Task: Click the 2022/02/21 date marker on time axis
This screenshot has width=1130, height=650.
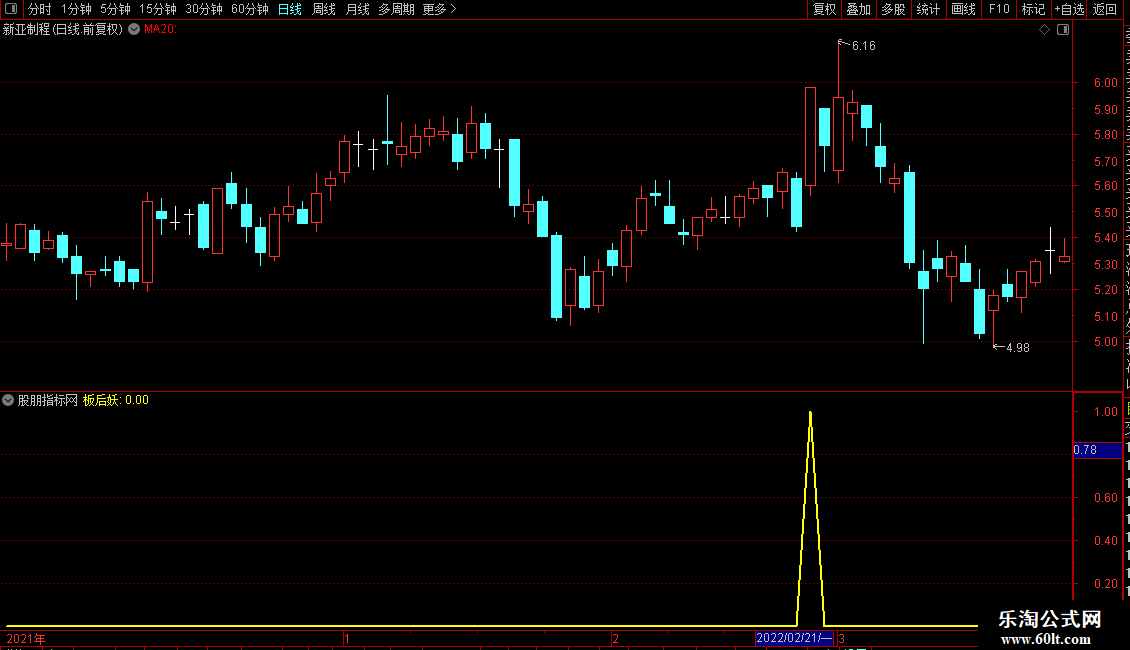Action: coord(794,638)
